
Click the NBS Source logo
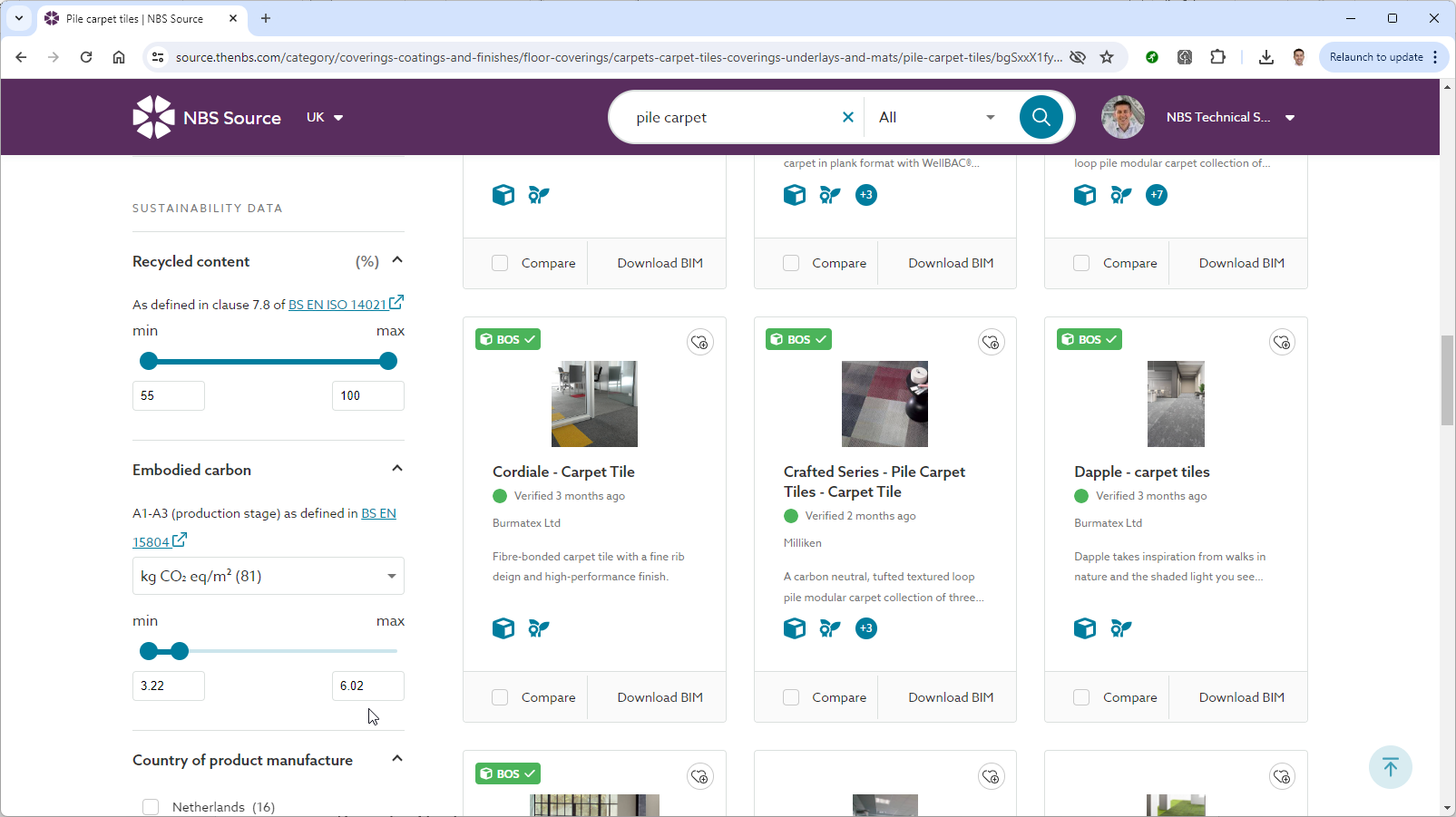pyautogui.click(x=207, y=117)
